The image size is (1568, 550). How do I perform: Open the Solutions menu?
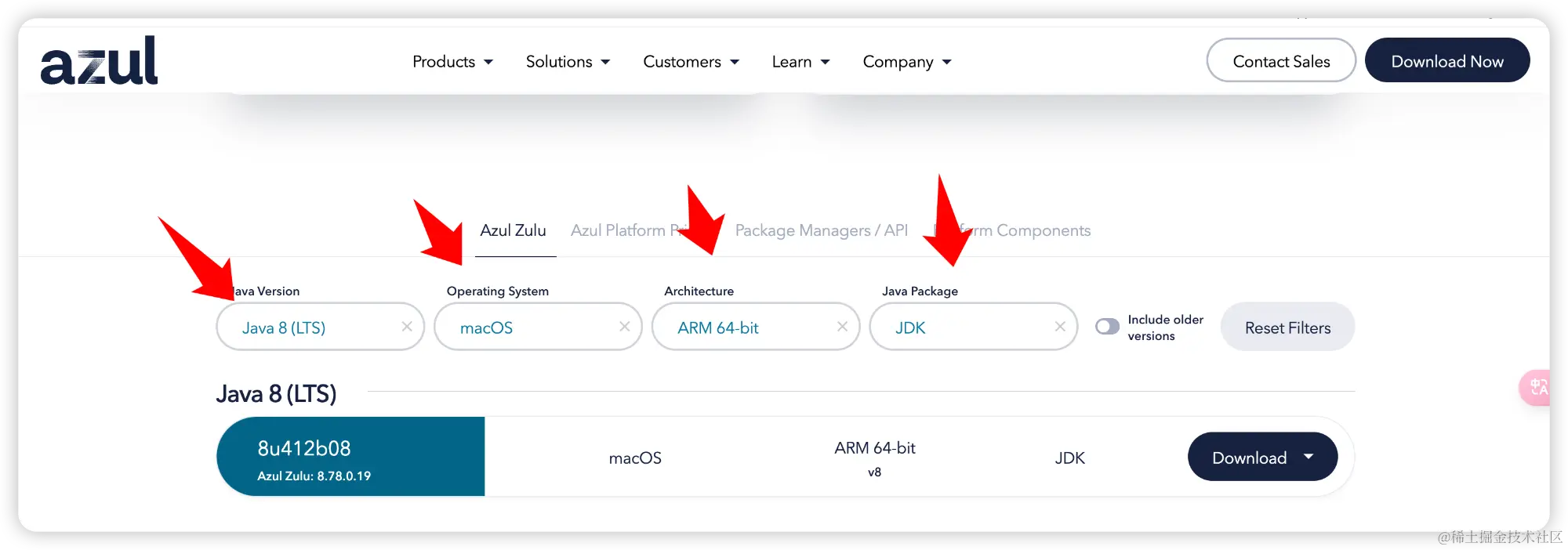568,62
